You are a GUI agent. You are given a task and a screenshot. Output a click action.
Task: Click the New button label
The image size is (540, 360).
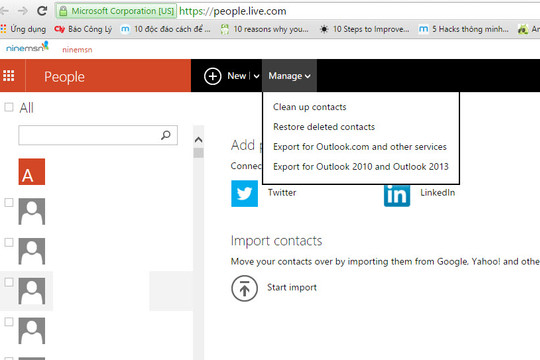click(x=237, y=76)
